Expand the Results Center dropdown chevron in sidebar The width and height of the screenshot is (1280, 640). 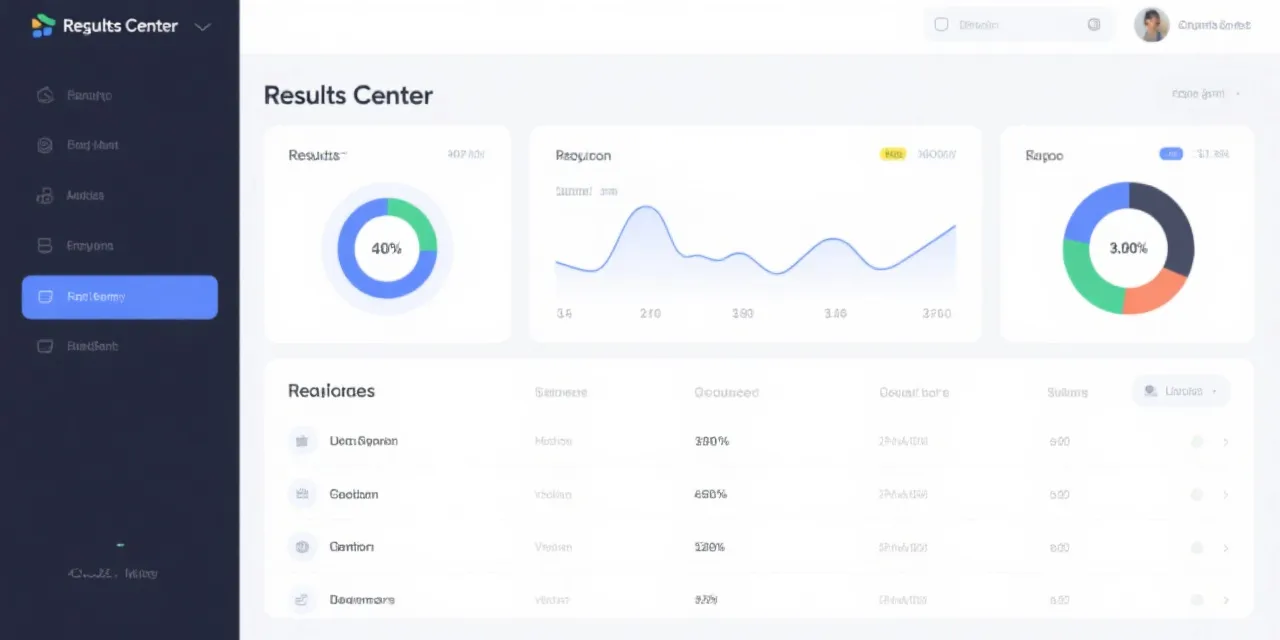tap(202, 27)
